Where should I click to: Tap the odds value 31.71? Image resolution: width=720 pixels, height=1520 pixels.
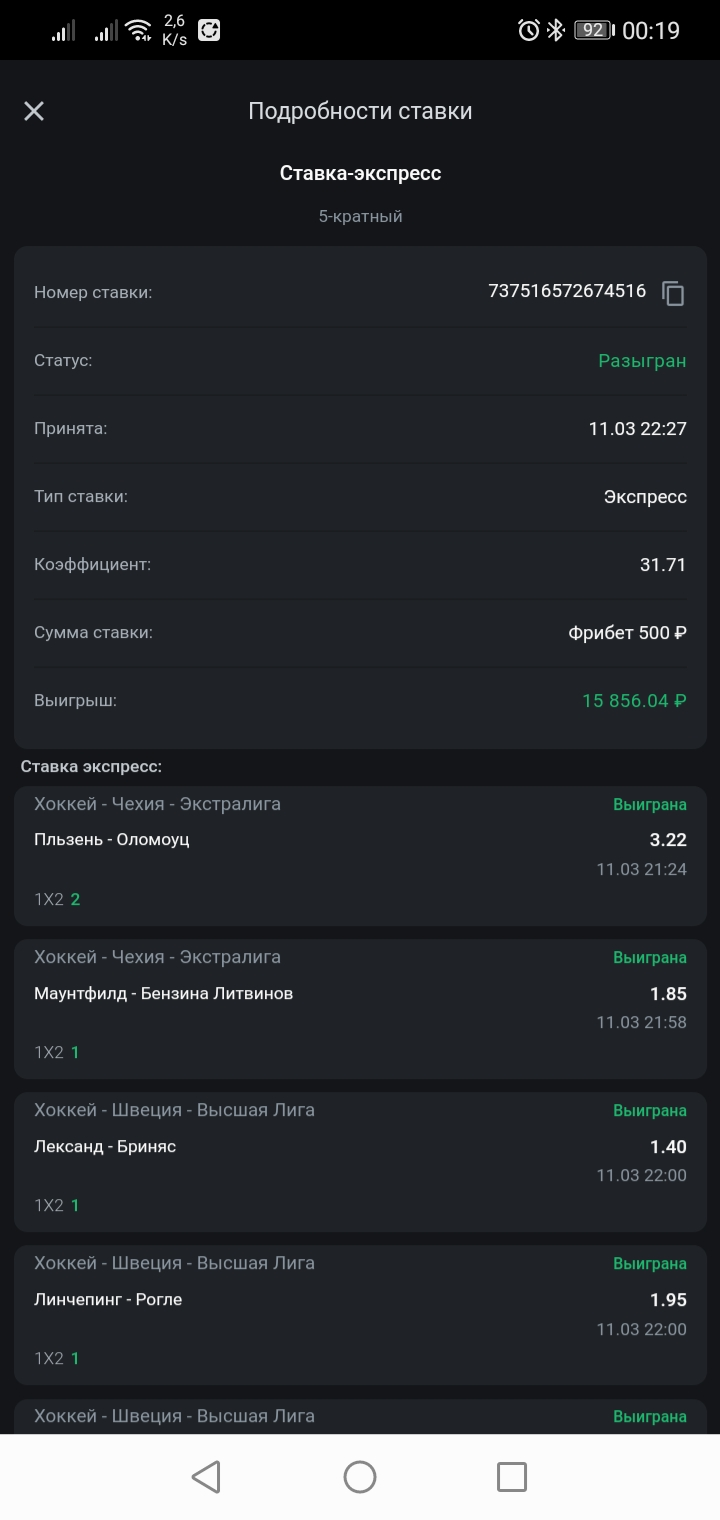(x=663, y=565)
